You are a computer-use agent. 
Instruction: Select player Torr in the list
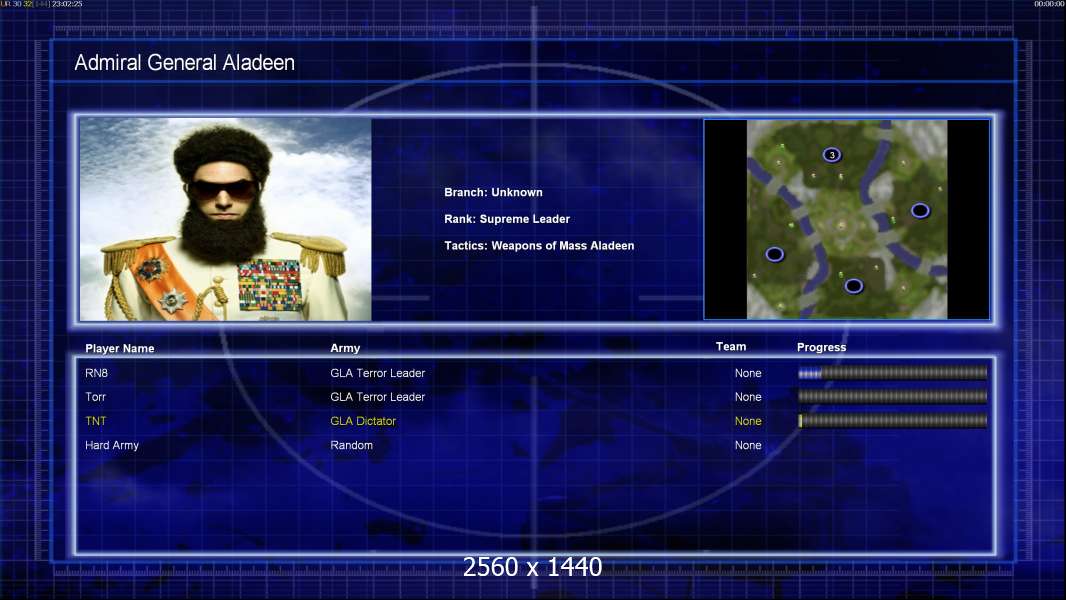coord(95,397)
